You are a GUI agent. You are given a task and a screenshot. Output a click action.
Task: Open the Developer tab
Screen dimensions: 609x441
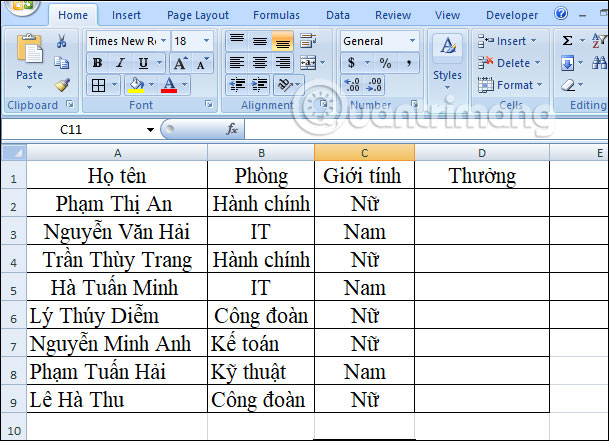512,15
